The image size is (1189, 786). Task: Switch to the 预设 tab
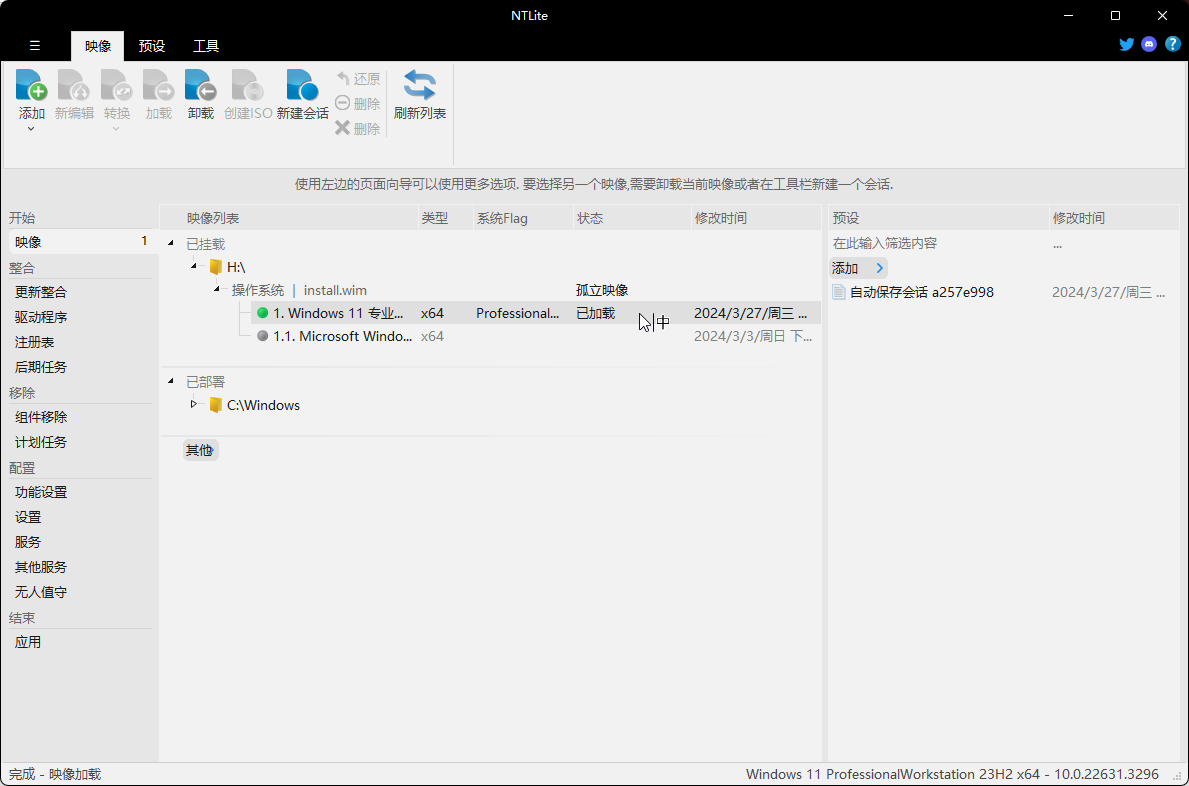pos(152,46)
